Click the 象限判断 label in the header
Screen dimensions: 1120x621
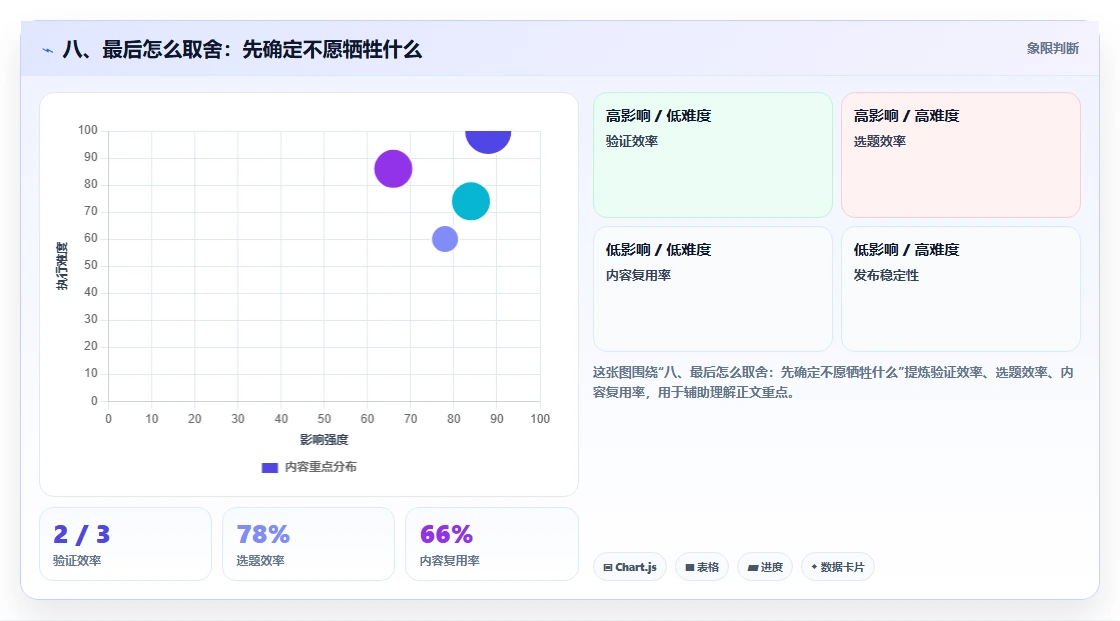coord(1052,49)
